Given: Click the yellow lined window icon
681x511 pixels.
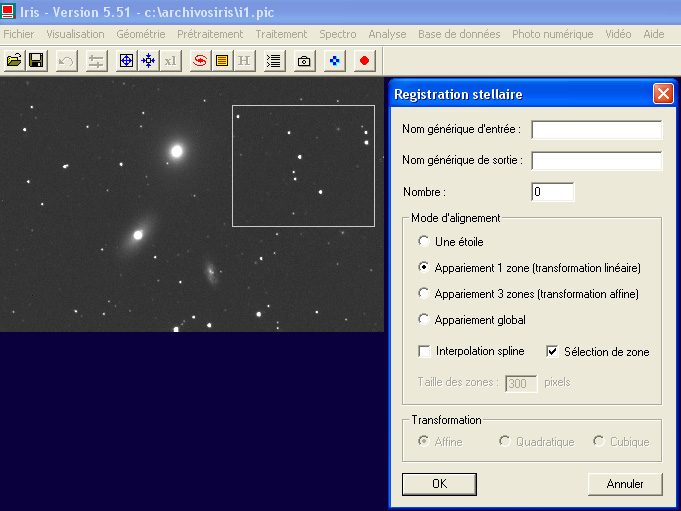Looking at the screenshot, I should (222, 61).
